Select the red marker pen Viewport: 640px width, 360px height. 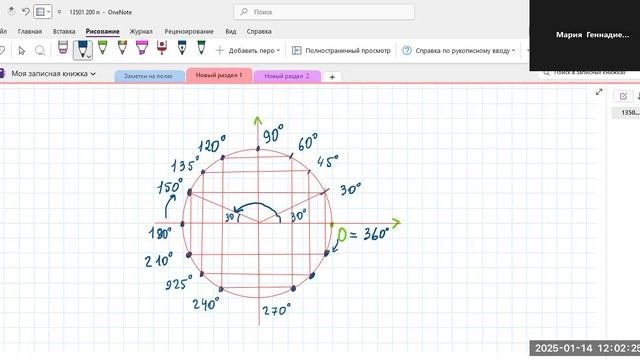[162, 47]
